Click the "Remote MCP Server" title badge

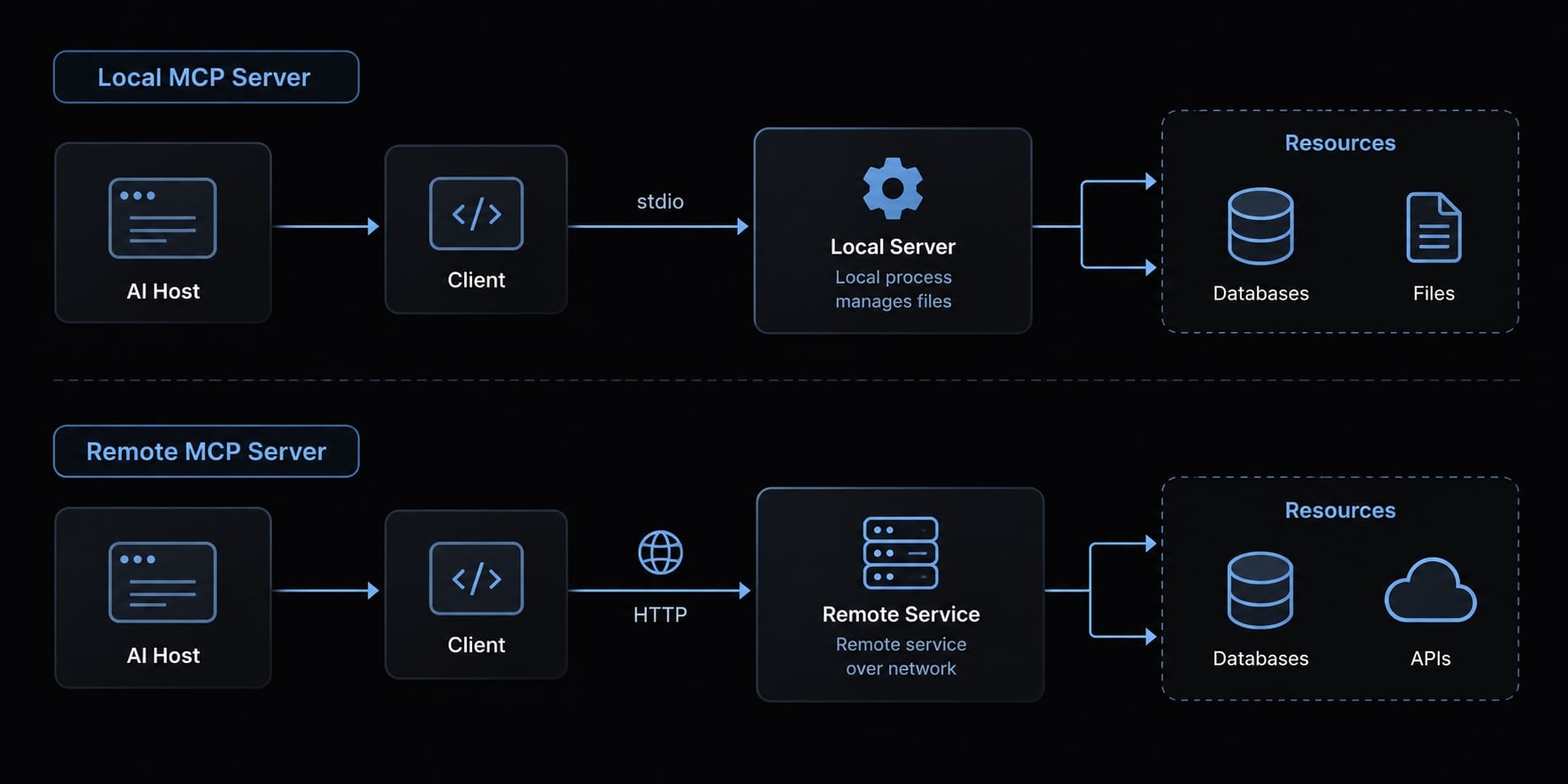[206, 452]
